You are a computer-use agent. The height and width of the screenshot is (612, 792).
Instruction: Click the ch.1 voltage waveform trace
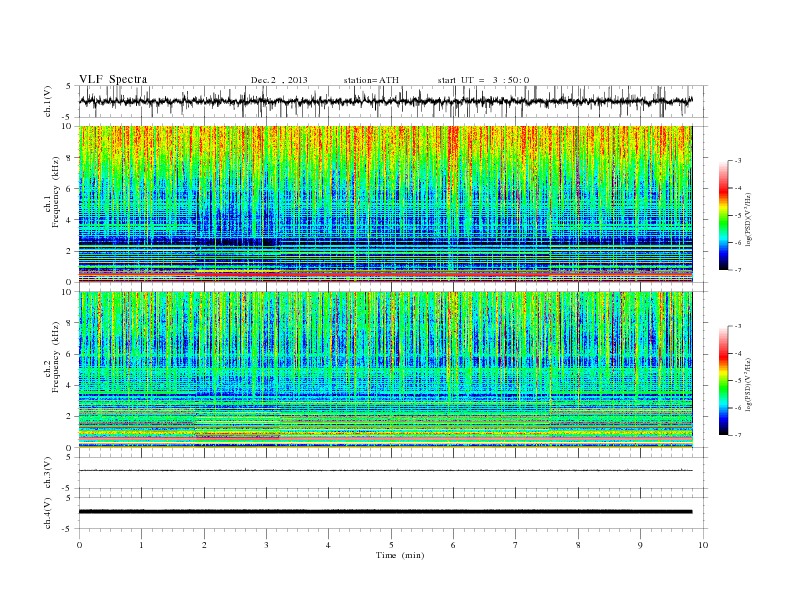(385, 101)
